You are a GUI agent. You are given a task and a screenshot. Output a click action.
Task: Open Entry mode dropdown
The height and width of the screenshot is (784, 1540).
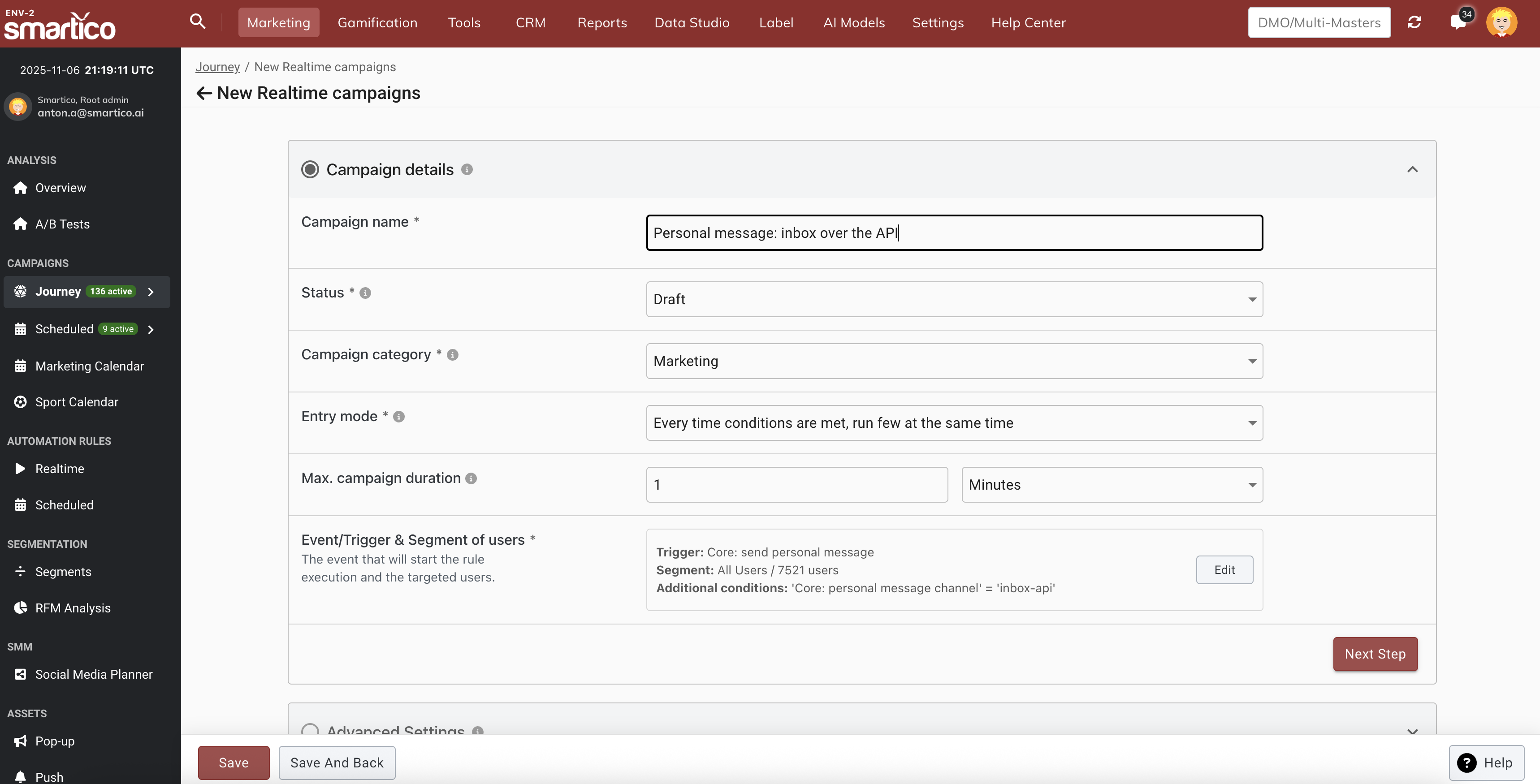(x=954, y=423)
